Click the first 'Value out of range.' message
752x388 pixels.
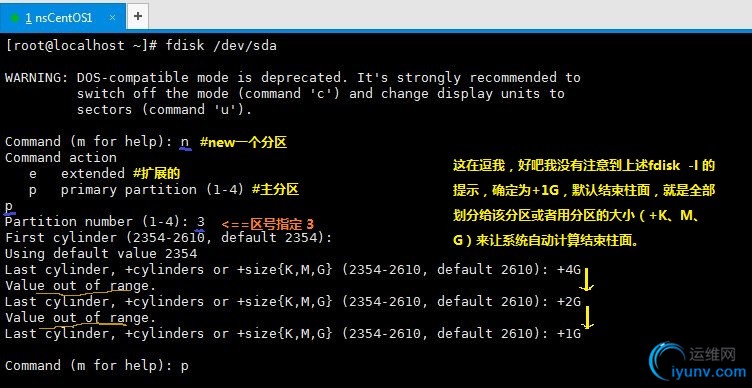click(x=81, y=286)
